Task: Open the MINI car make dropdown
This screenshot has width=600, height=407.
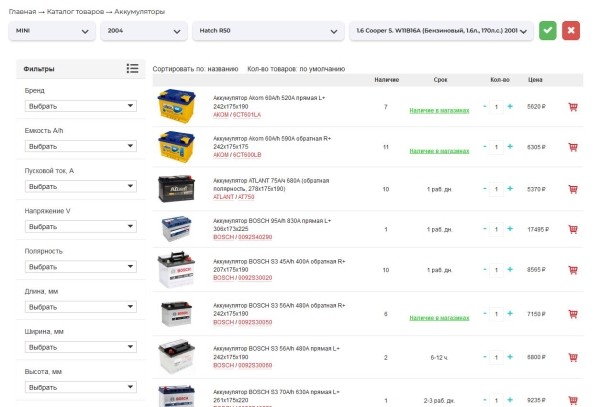Action: (52, 31)
